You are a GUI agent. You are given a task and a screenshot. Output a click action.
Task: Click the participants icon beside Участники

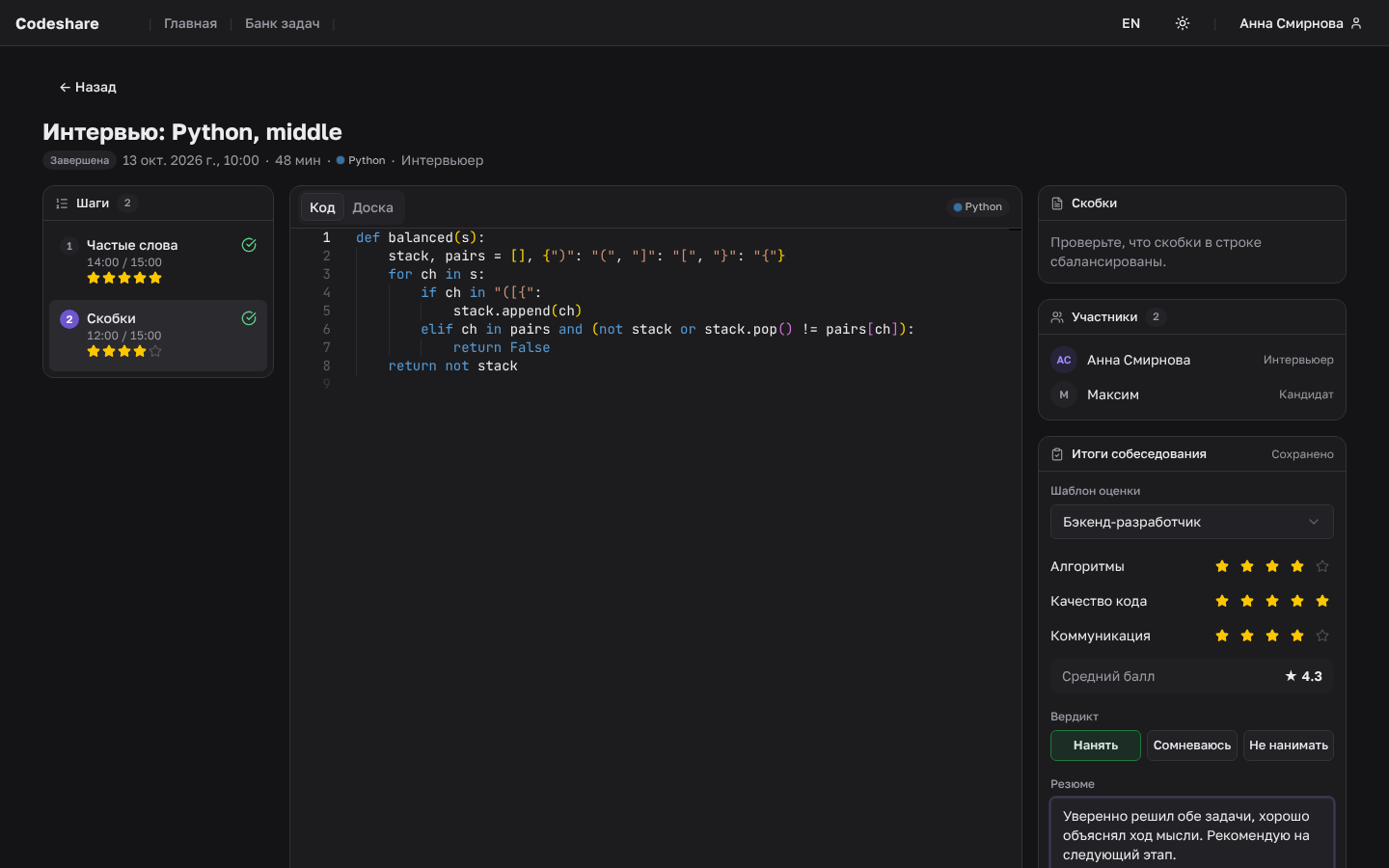pyautogui.click(x=1057, y=317)
